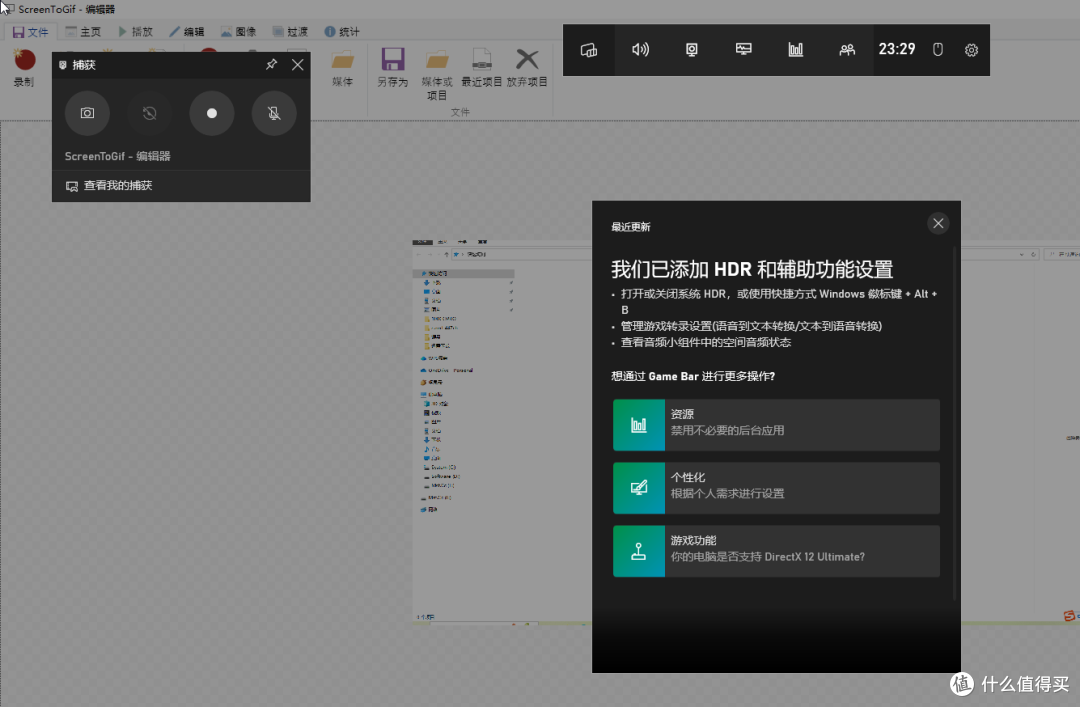Open the 过渡 tab in ScreenToGif
Screen dimensions: 1080x707
coord(290,32)
